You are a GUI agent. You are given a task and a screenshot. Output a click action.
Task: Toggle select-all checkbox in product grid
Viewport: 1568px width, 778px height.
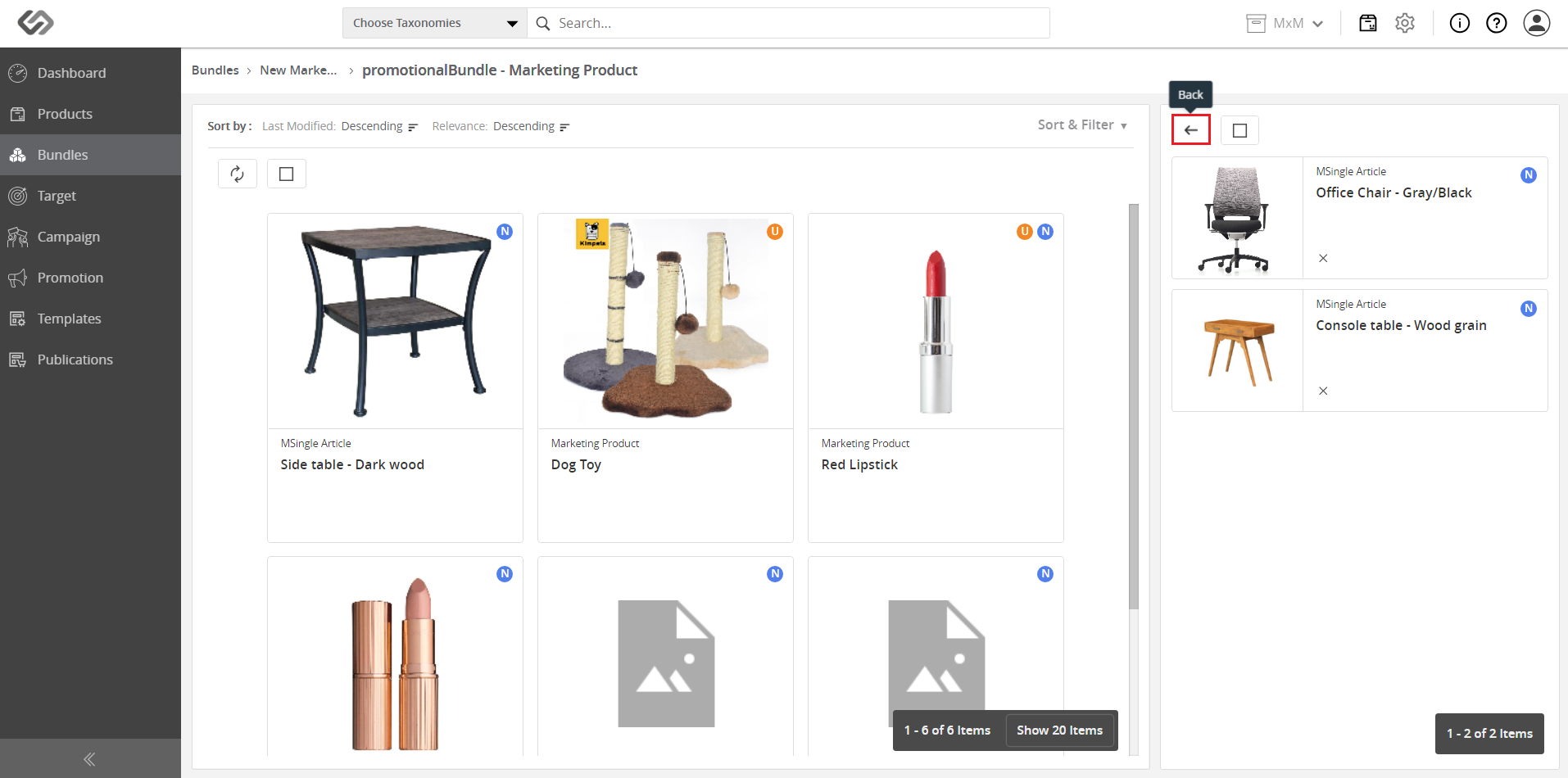click(x=286, y=174)
